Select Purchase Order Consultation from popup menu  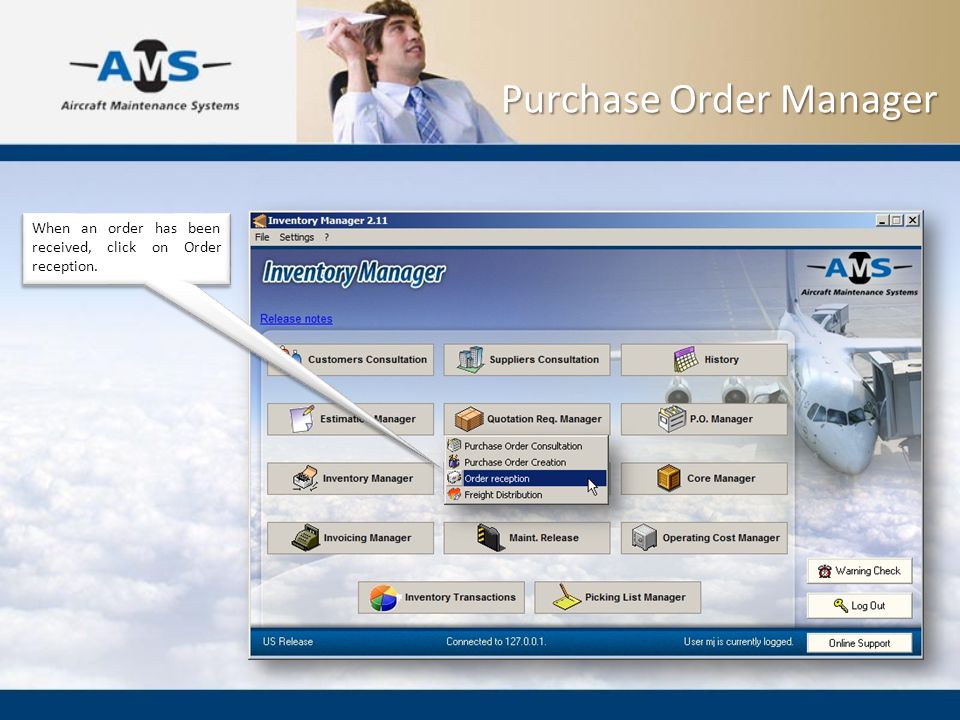pyautogui.click(x=526, y=446)
